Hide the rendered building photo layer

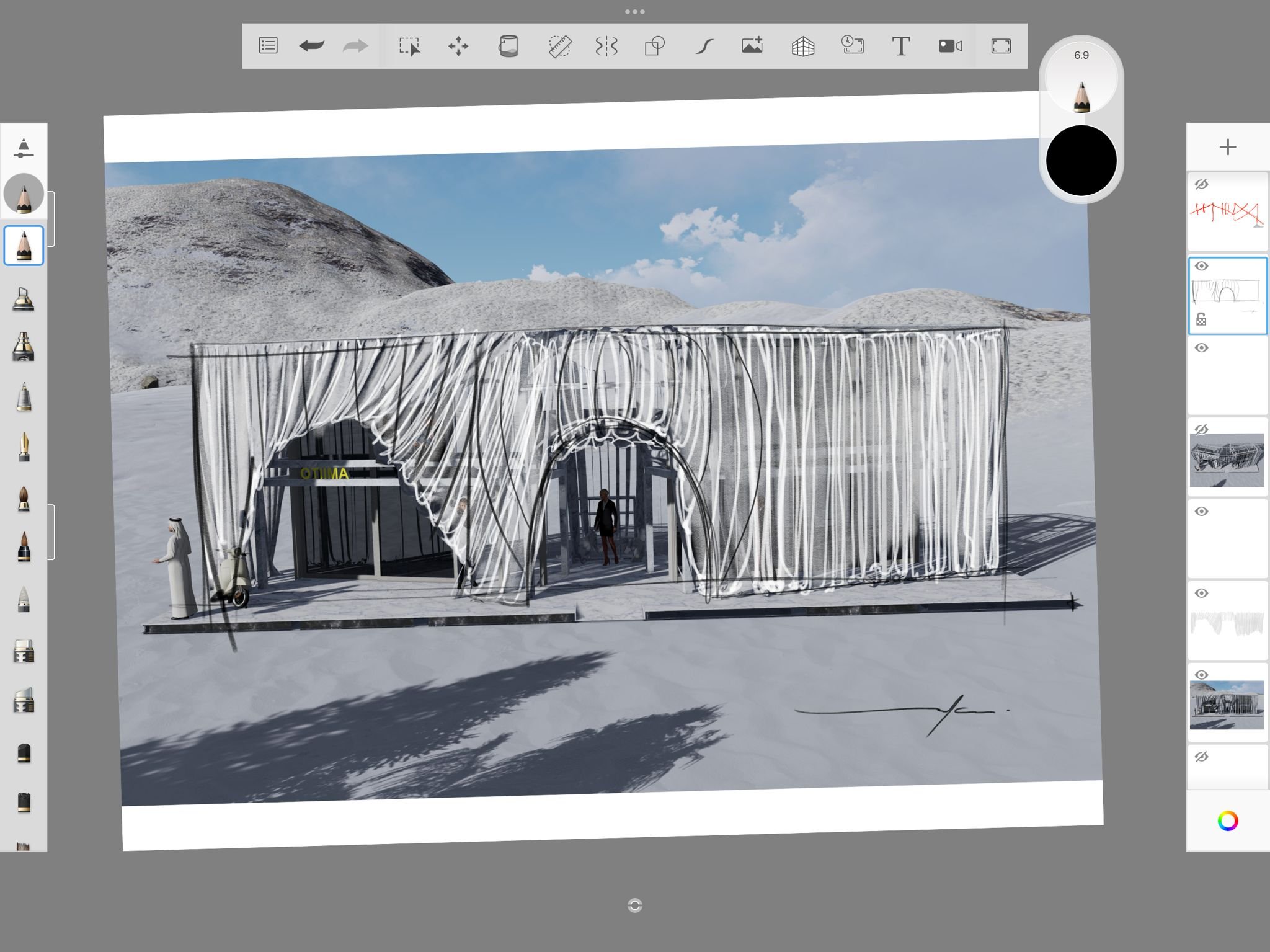pyautogui.click(x=1201, y=675)
